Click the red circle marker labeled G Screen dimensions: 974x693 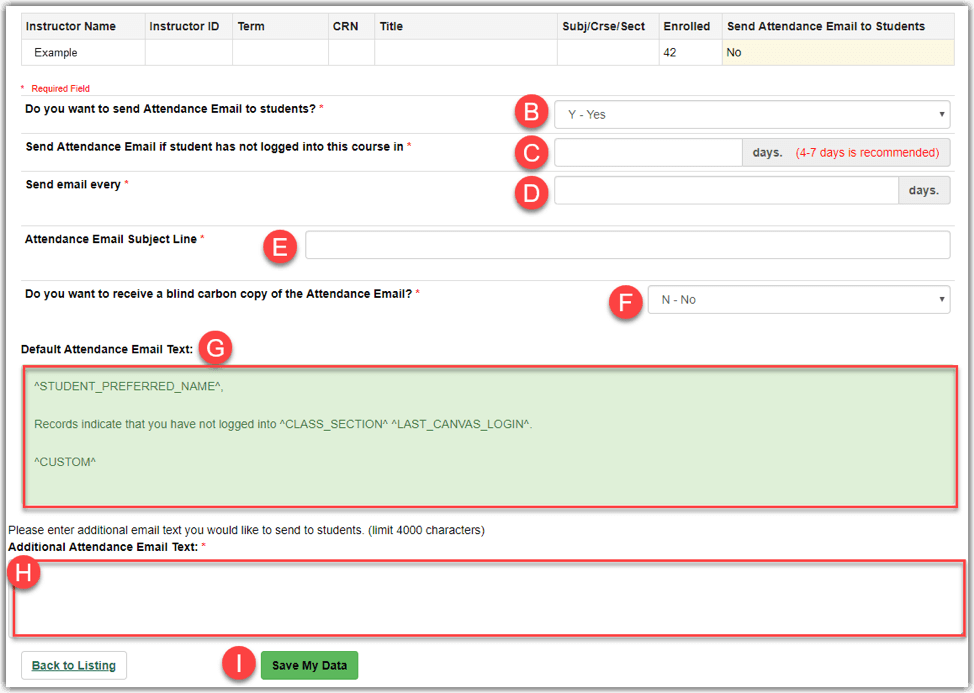pos(215,349)
